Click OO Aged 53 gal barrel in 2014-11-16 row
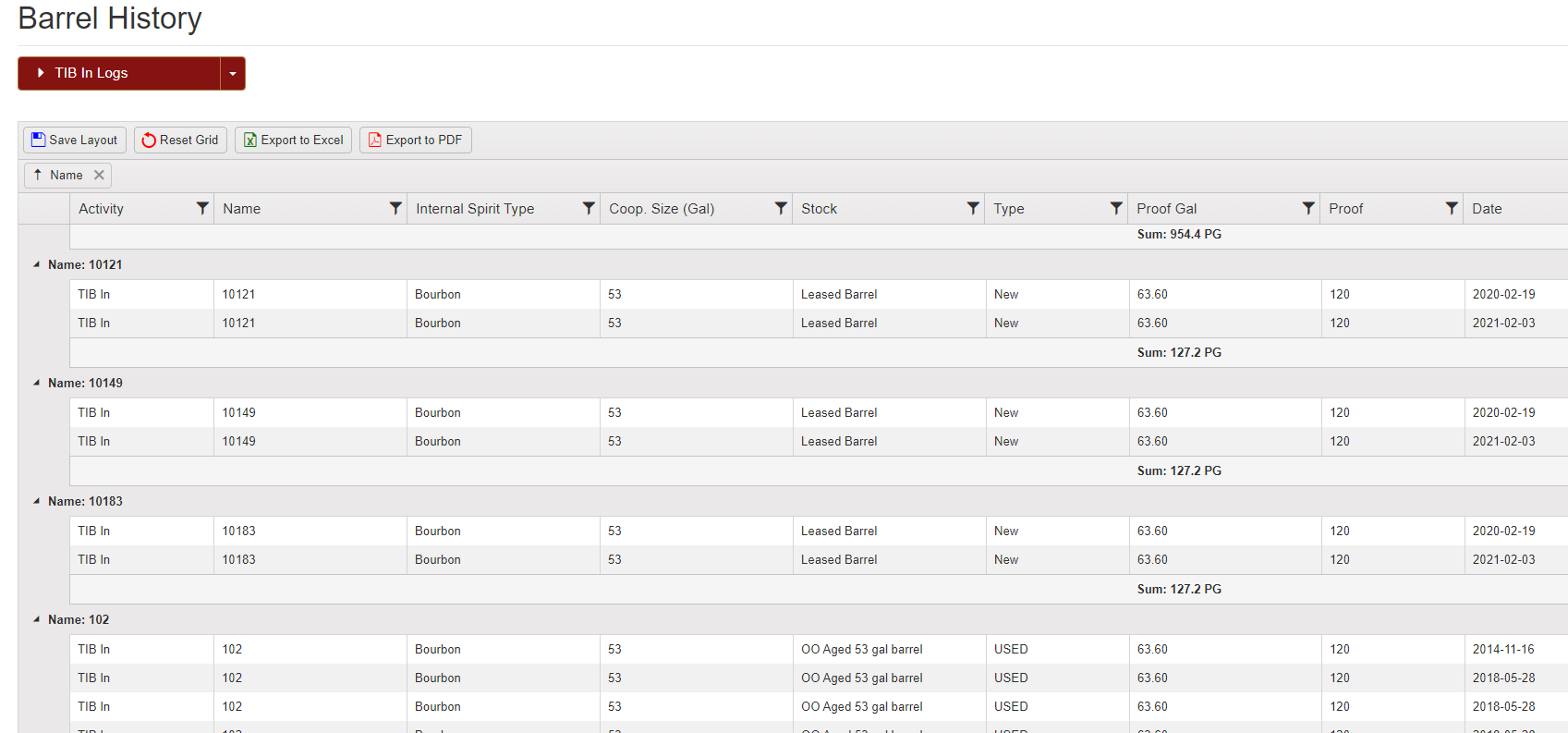 pos(861,649)
